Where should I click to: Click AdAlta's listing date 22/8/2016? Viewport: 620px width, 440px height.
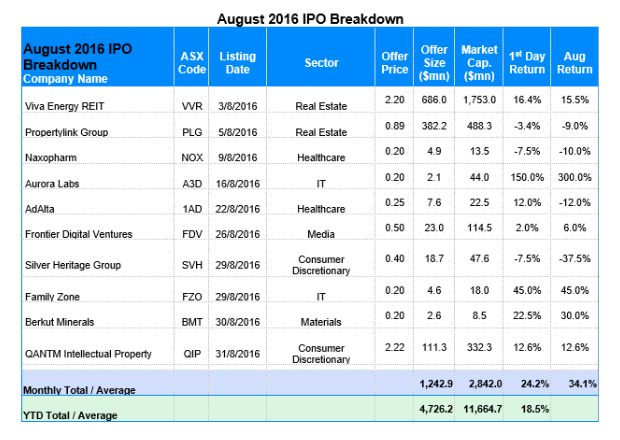pos(238,209)
